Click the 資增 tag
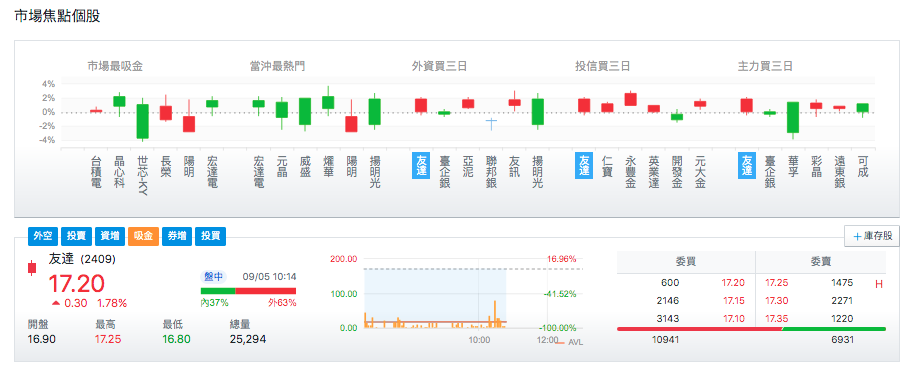Screen dimensions: 916x371 110,236
